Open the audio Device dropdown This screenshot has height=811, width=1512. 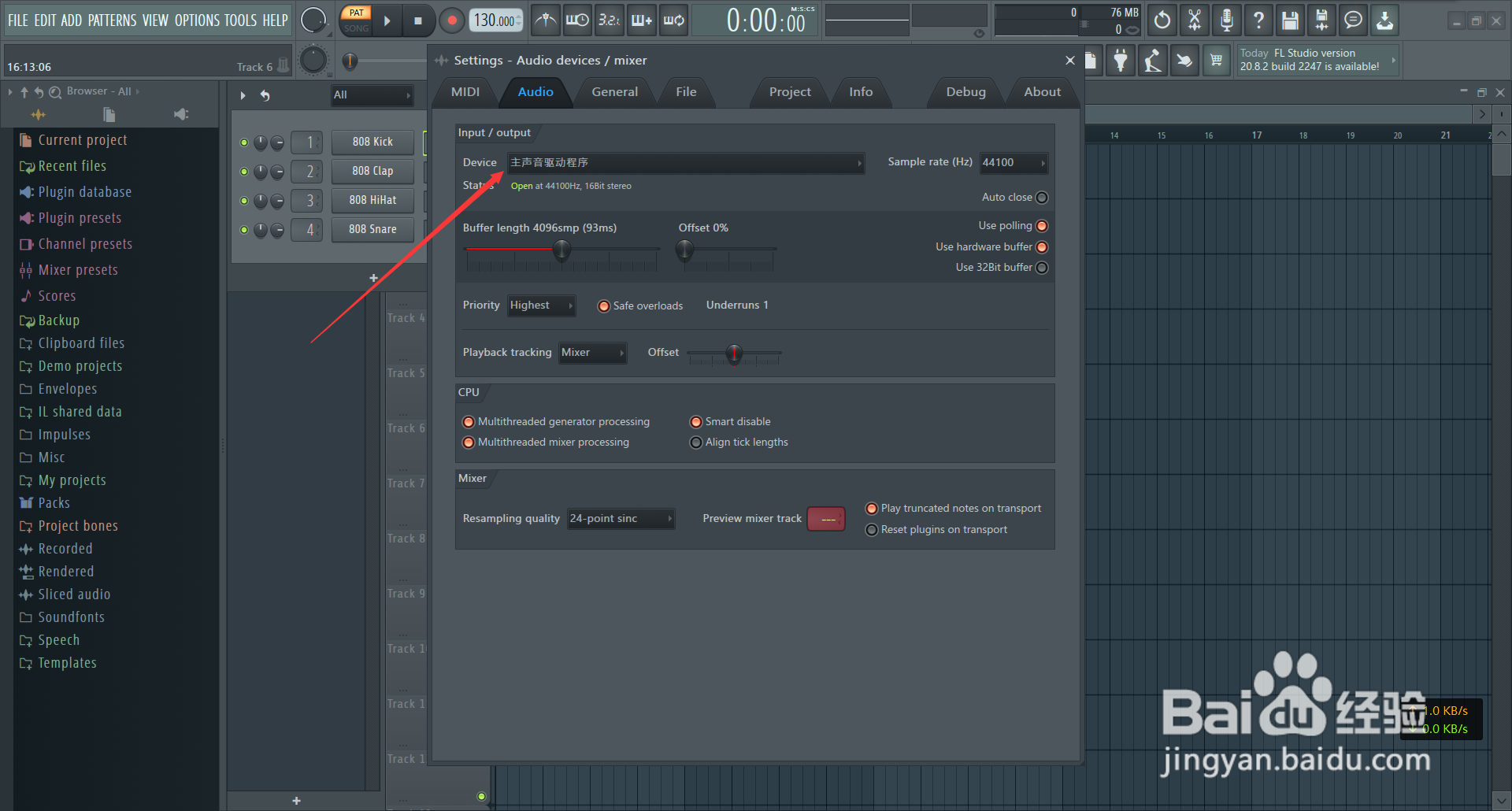tap(686, 163)
